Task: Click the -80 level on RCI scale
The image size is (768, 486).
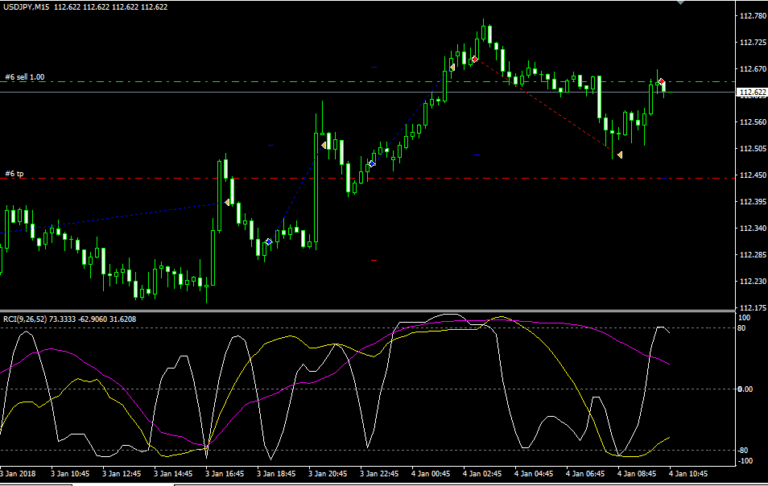Action: pyautogui.click(x=744, y=450)
